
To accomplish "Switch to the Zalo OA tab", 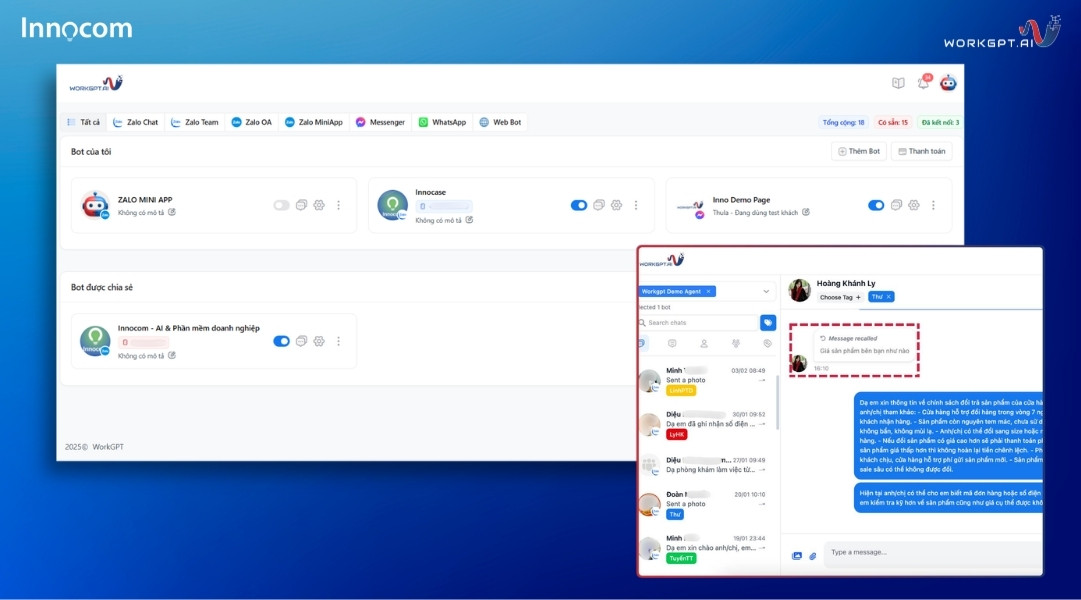I will pyautogui.click(x=252, y=122).
